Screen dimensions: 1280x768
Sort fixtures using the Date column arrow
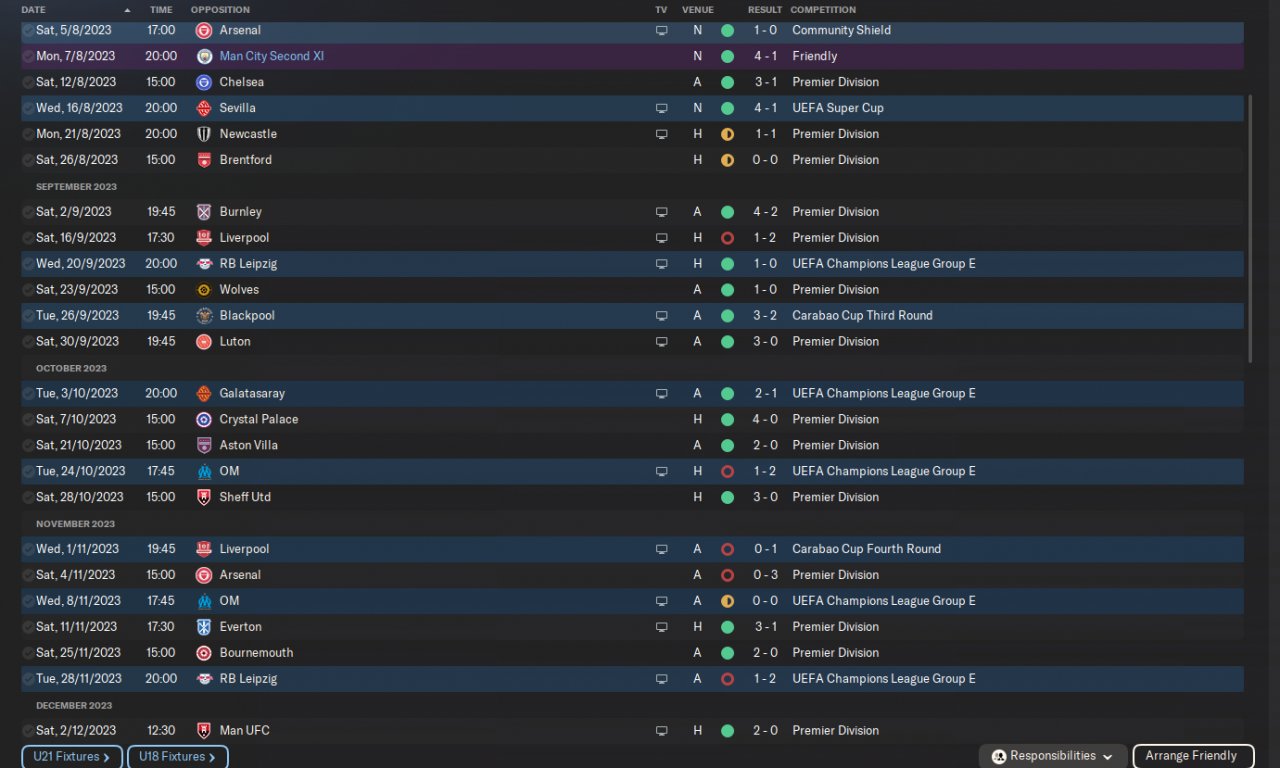[127, 10]
